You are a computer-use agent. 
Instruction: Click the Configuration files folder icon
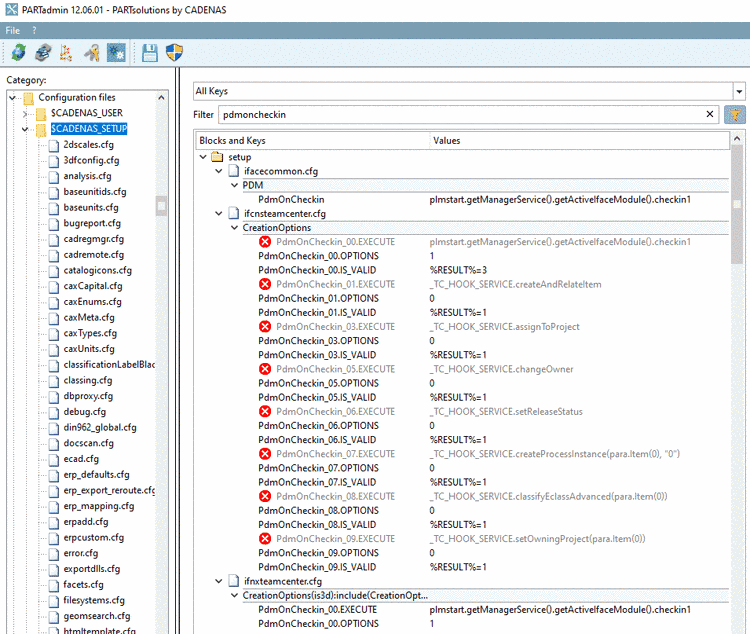click(29, 98)
